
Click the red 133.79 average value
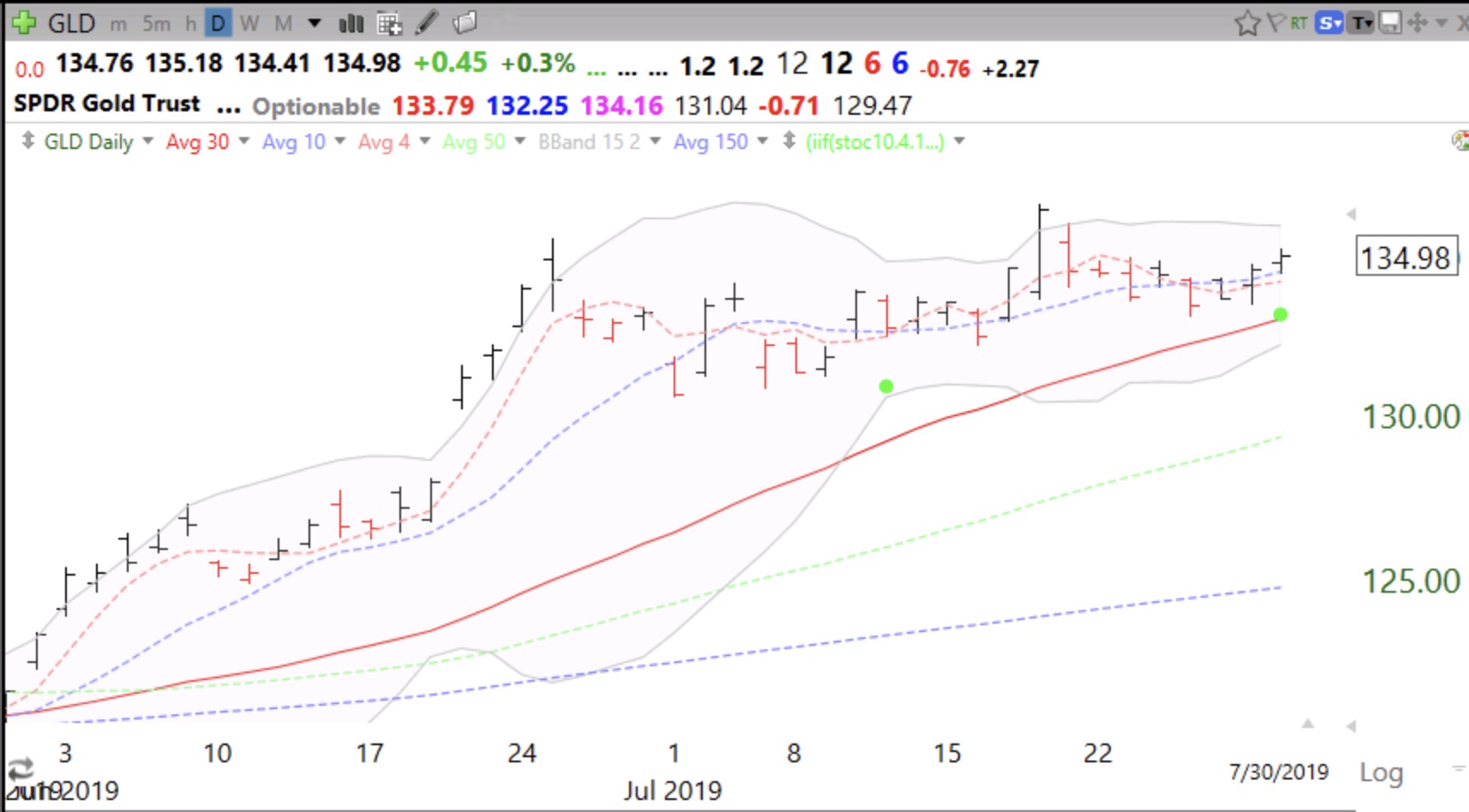pos(433,105)
